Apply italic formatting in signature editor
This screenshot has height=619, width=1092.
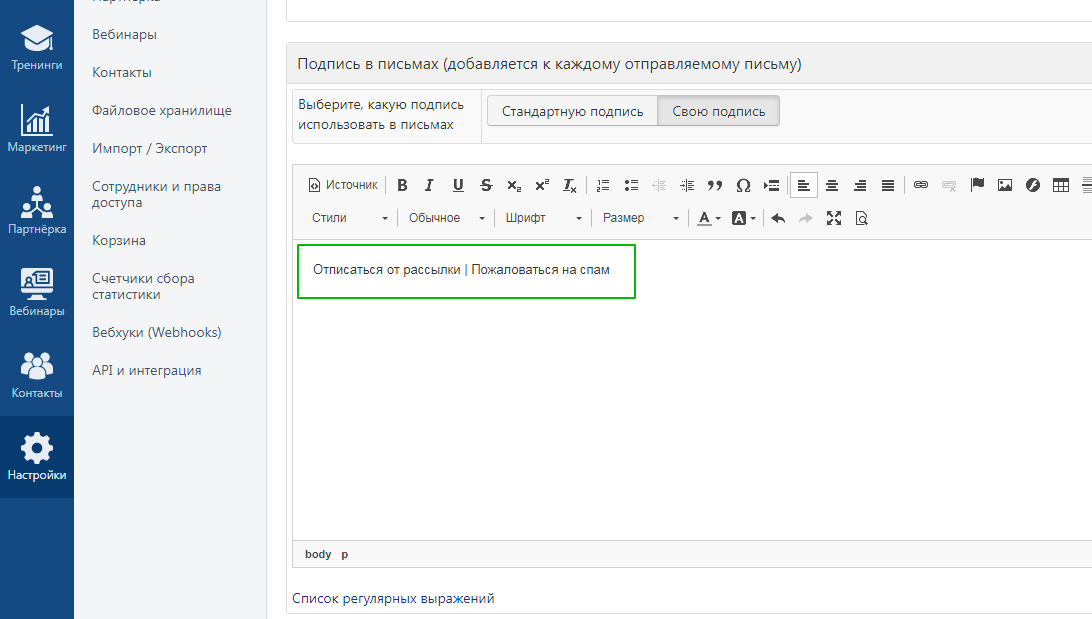(x=429, y=185)
